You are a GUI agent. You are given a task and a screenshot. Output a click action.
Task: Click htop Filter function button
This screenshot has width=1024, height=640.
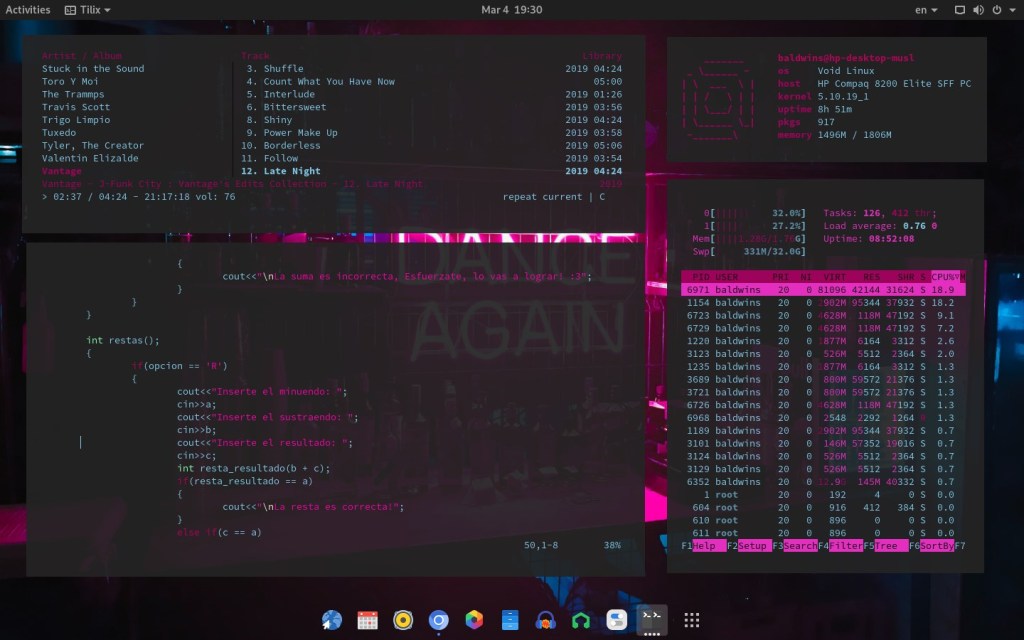click(x=843, y=546)
